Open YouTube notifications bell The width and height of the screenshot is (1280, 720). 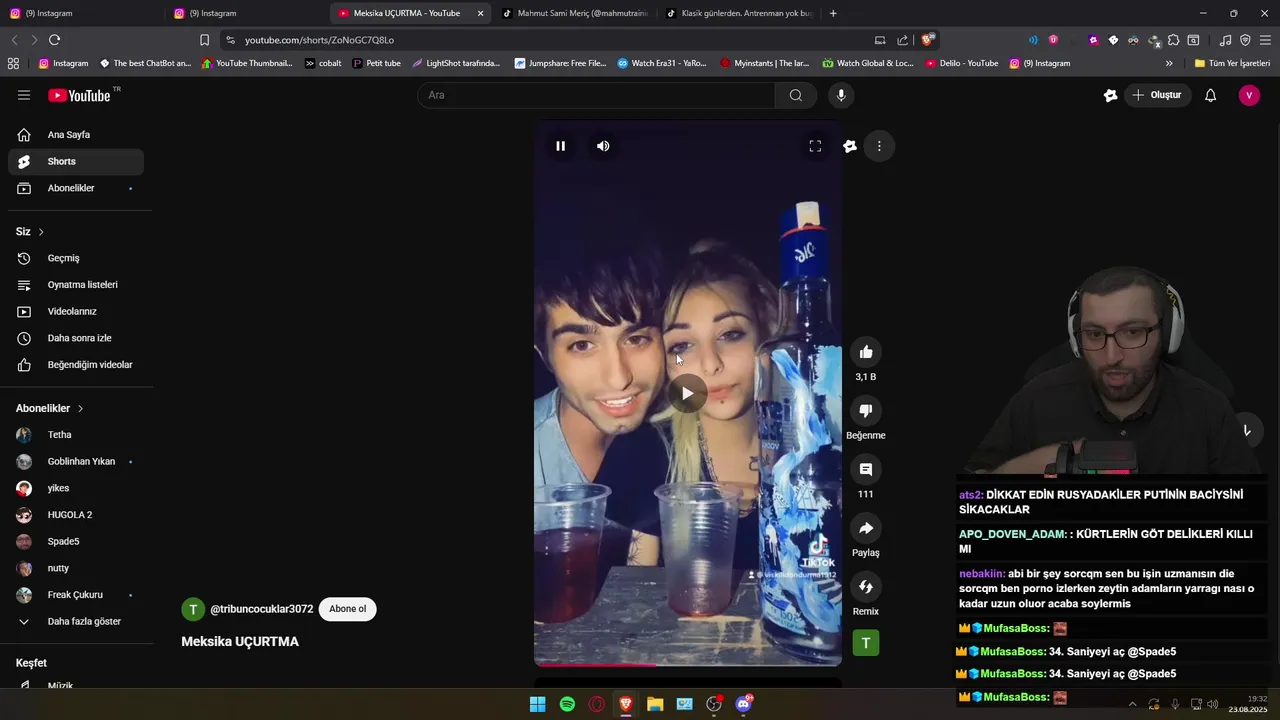pyautogui.click(x=1210, y=95)
